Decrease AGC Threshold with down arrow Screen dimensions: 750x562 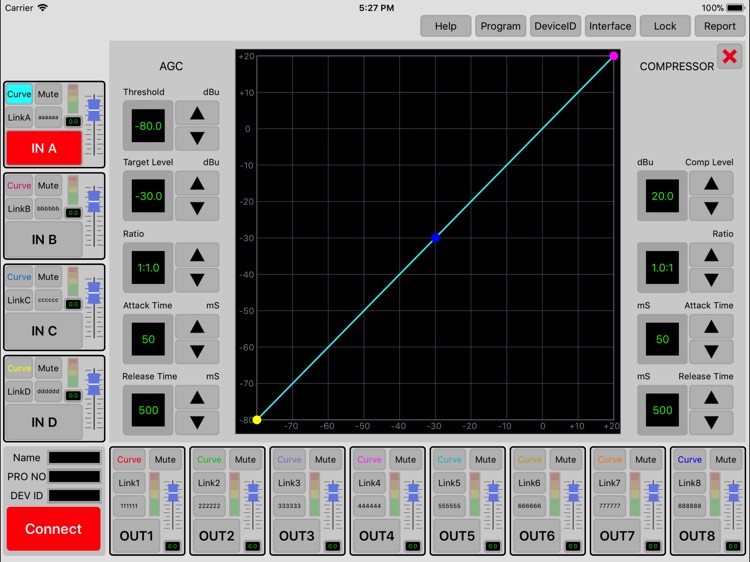coord(197,138)
